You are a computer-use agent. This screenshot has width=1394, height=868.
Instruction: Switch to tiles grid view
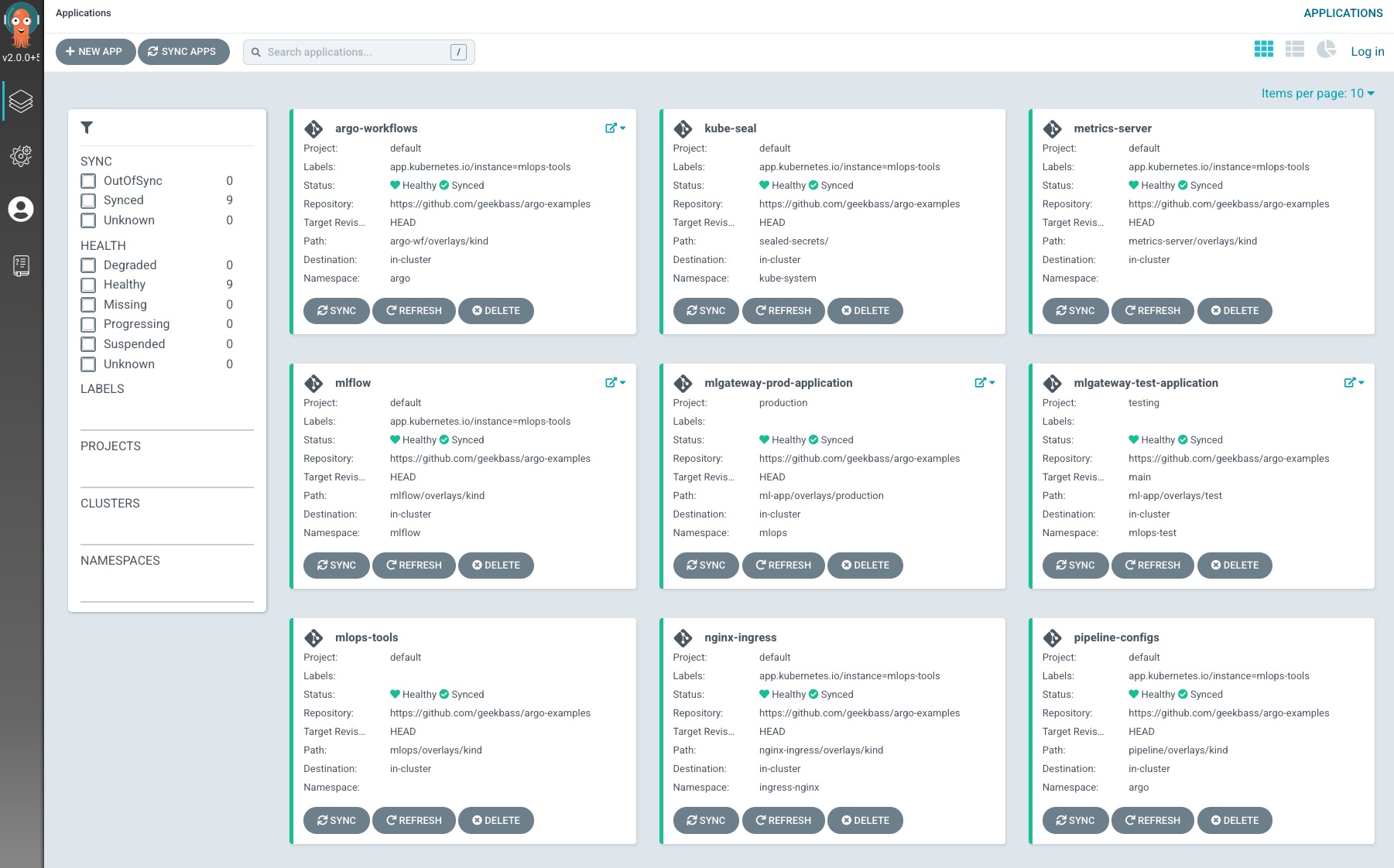coord(1263,50)
